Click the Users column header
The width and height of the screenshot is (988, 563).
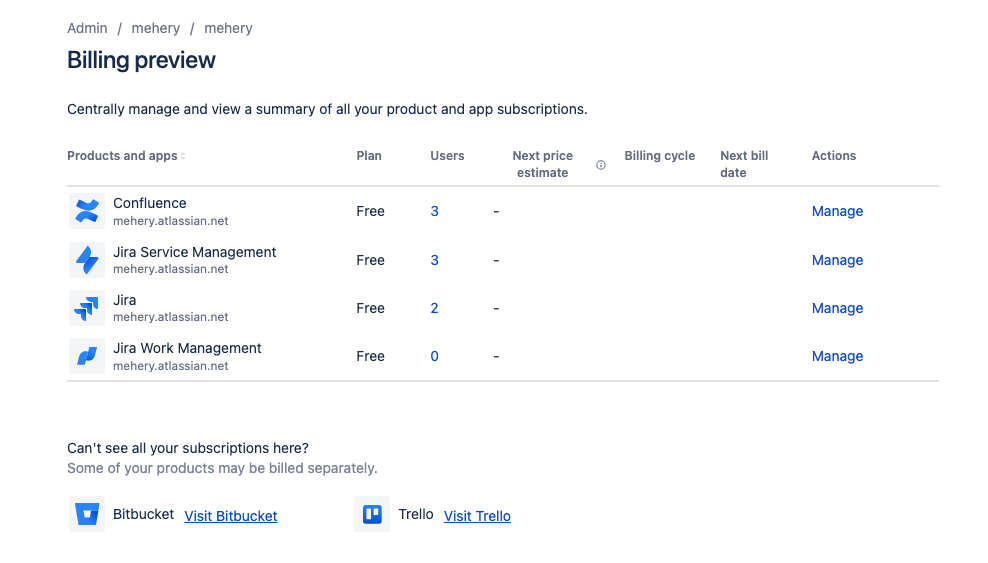447,156
